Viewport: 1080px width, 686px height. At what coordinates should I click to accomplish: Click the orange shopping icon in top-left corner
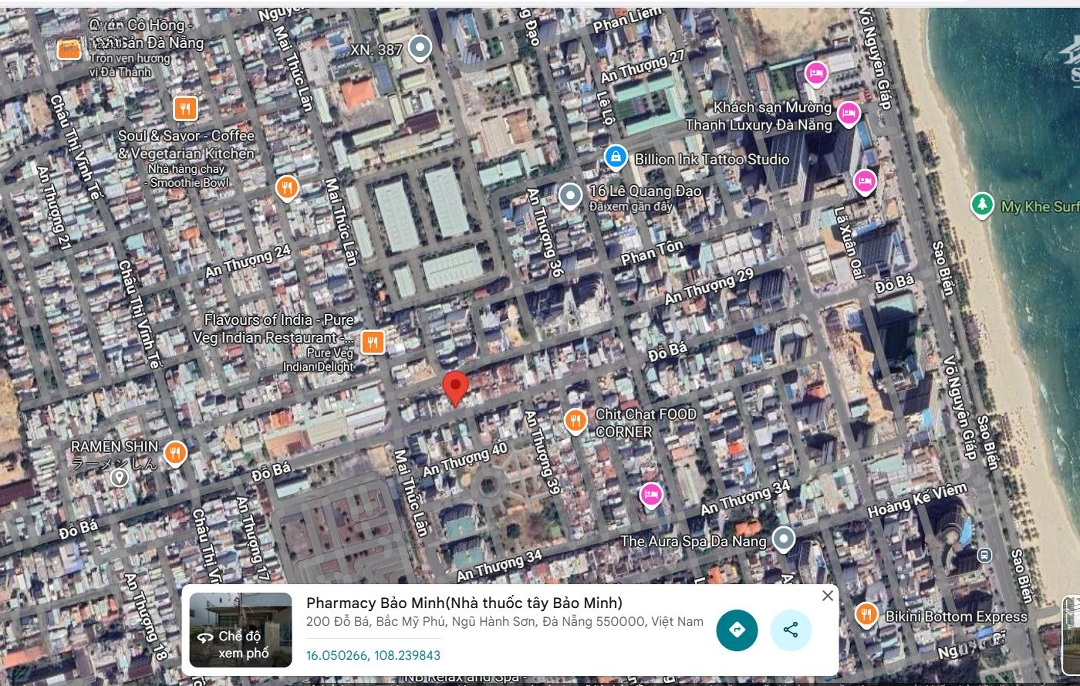click(x=69, y=48)
